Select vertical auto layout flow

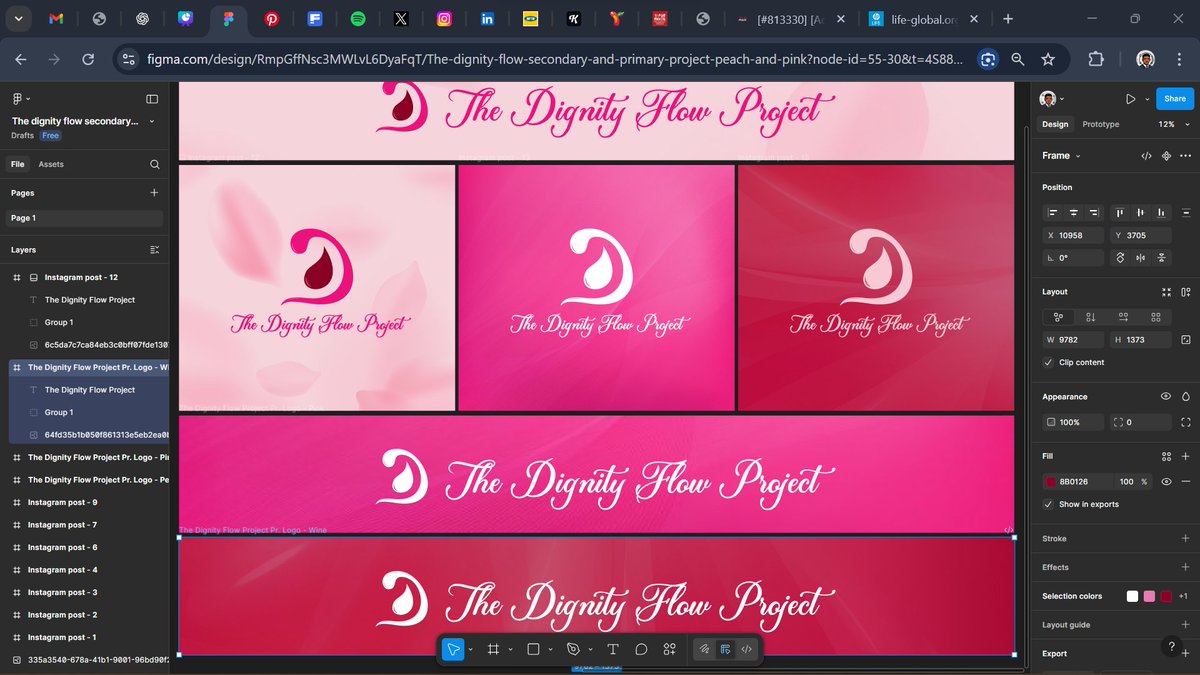click(x=1091, y=317)
